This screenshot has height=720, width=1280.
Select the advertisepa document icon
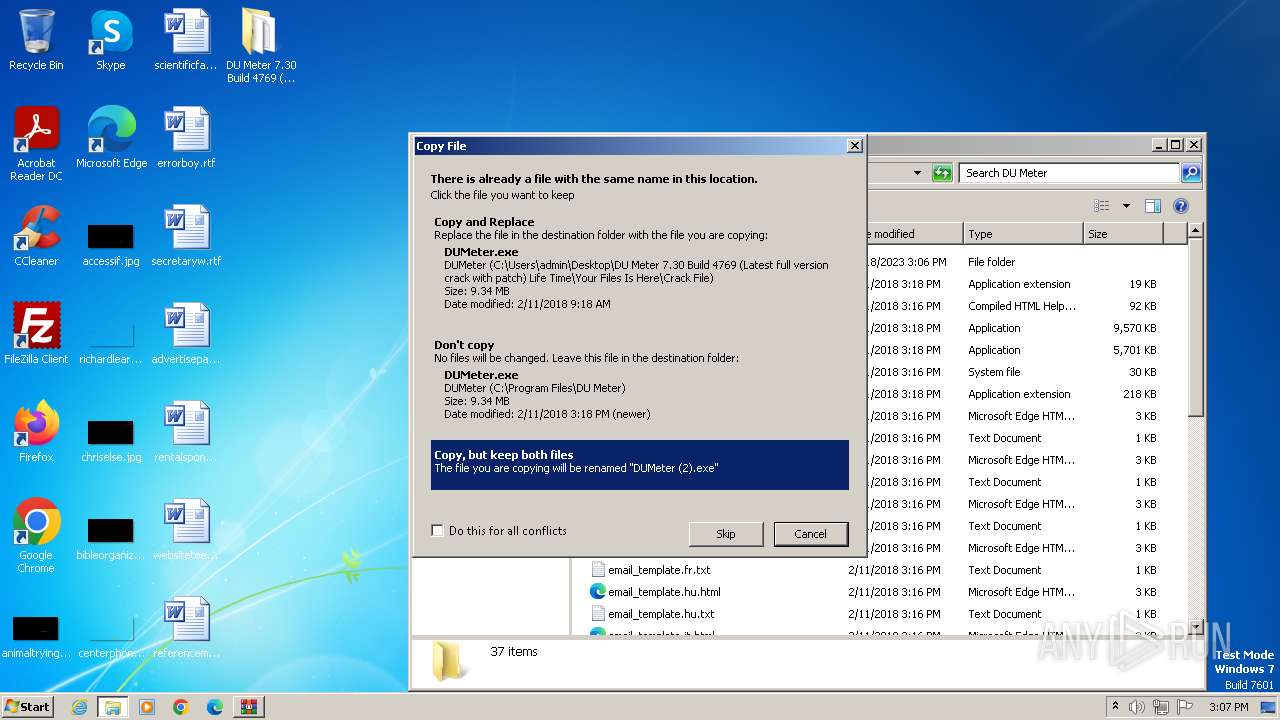[186, 334]
